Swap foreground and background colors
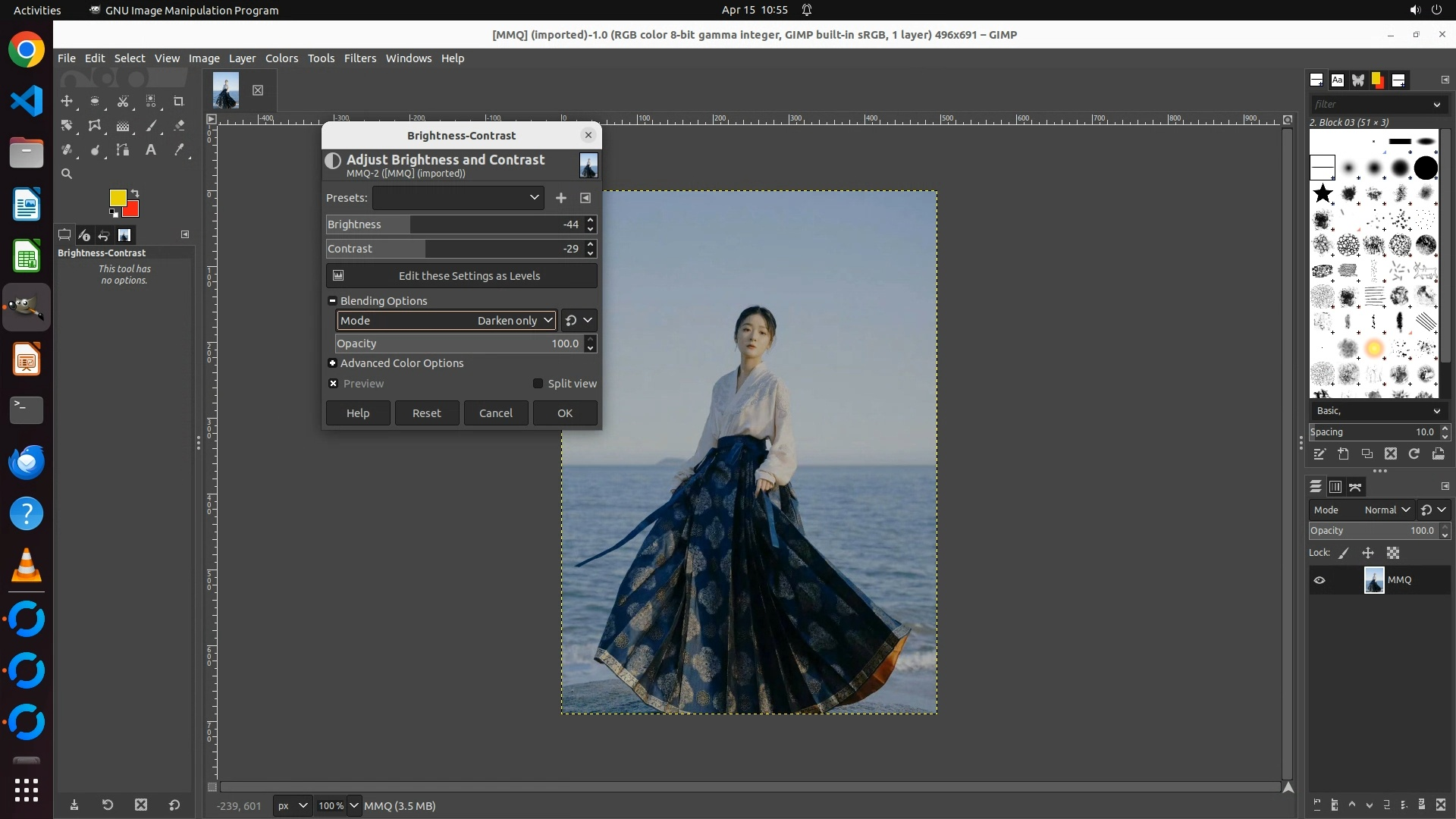This screenshot has height=819, width=1456. tap(135, 193)
